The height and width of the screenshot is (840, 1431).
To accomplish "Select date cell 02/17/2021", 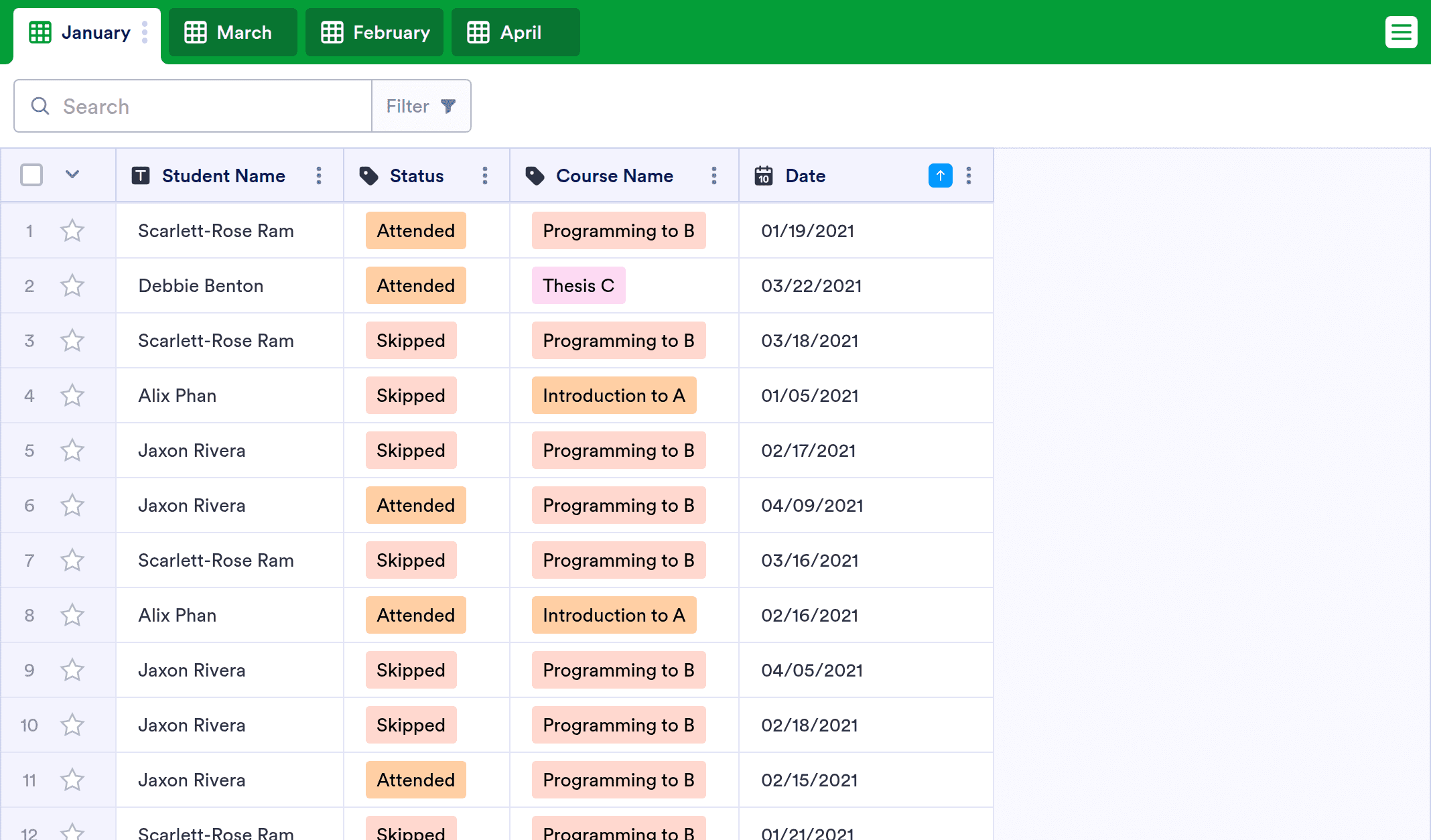I will coord(866,450).
